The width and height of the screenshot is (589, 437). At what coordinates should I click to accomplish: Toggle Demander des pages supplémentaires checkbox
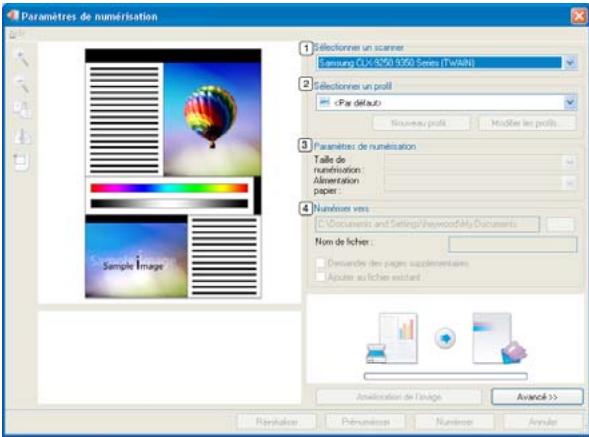pyautogui.click(x=320, y=263)
